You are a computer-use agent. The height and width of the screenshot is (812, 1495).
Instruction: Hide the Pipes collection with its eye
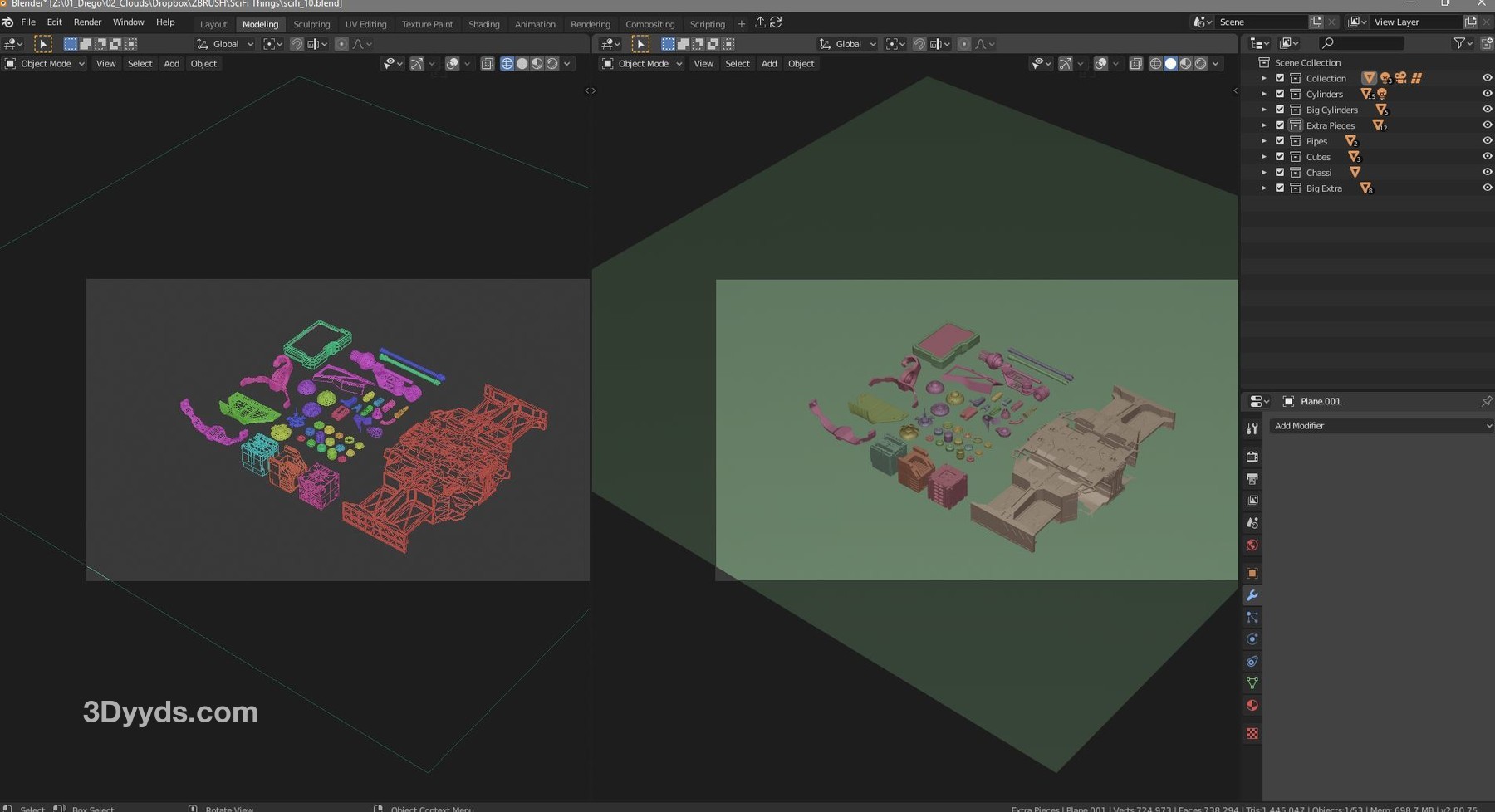[x=1487, y=141]
